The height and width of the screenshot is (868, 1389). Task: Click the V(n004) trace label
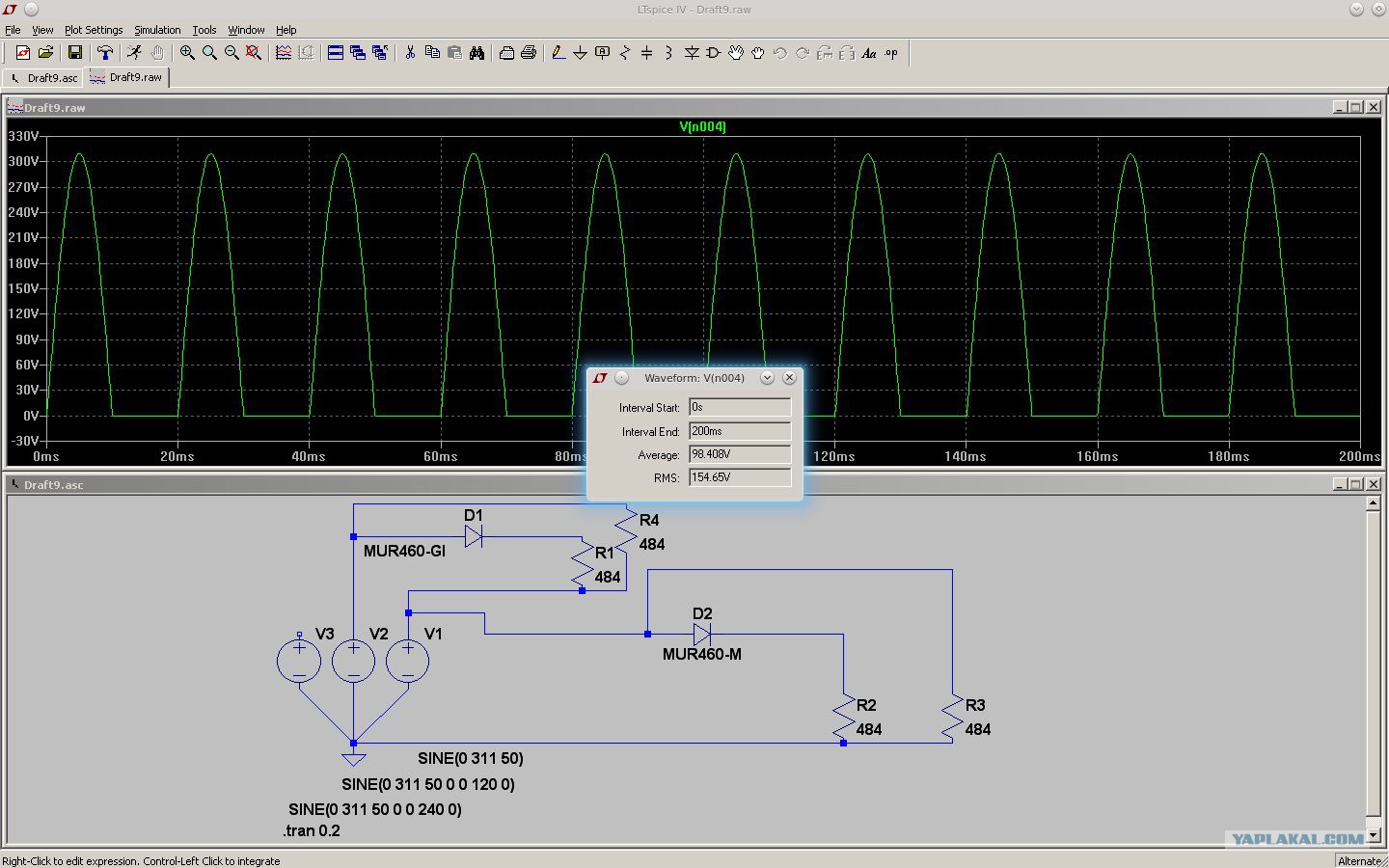click(702, 126)
